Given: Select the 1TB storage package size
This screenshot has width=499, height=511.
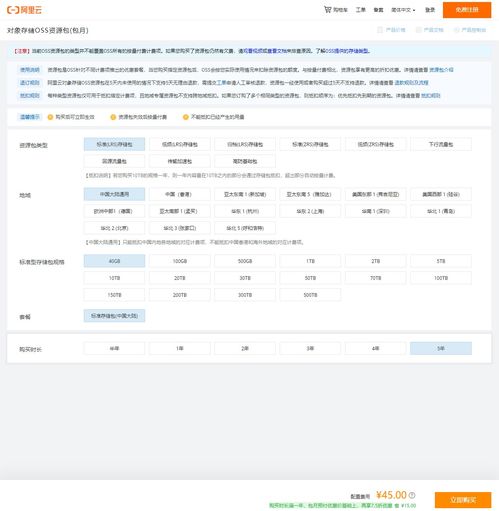Looking at the screenshot, I should pyautogui.click(x=310, y=261).
